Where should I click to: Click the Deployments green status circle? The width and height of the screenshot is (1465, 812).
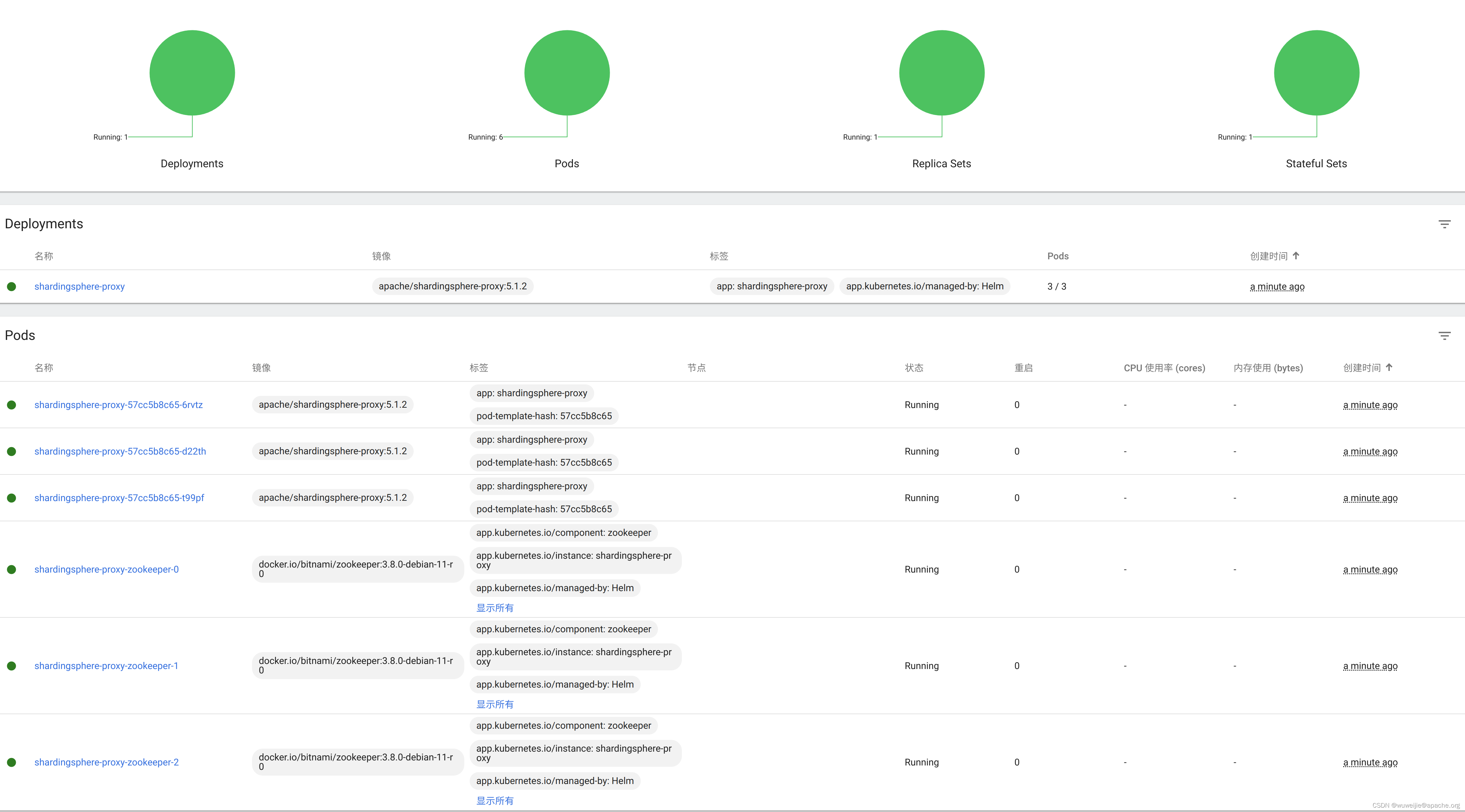point(192,73)
